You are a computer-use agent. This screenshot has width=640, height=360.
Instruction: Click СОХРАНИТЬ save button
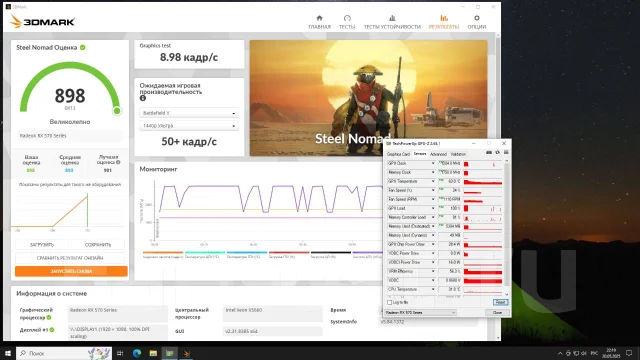click(98, 245)
